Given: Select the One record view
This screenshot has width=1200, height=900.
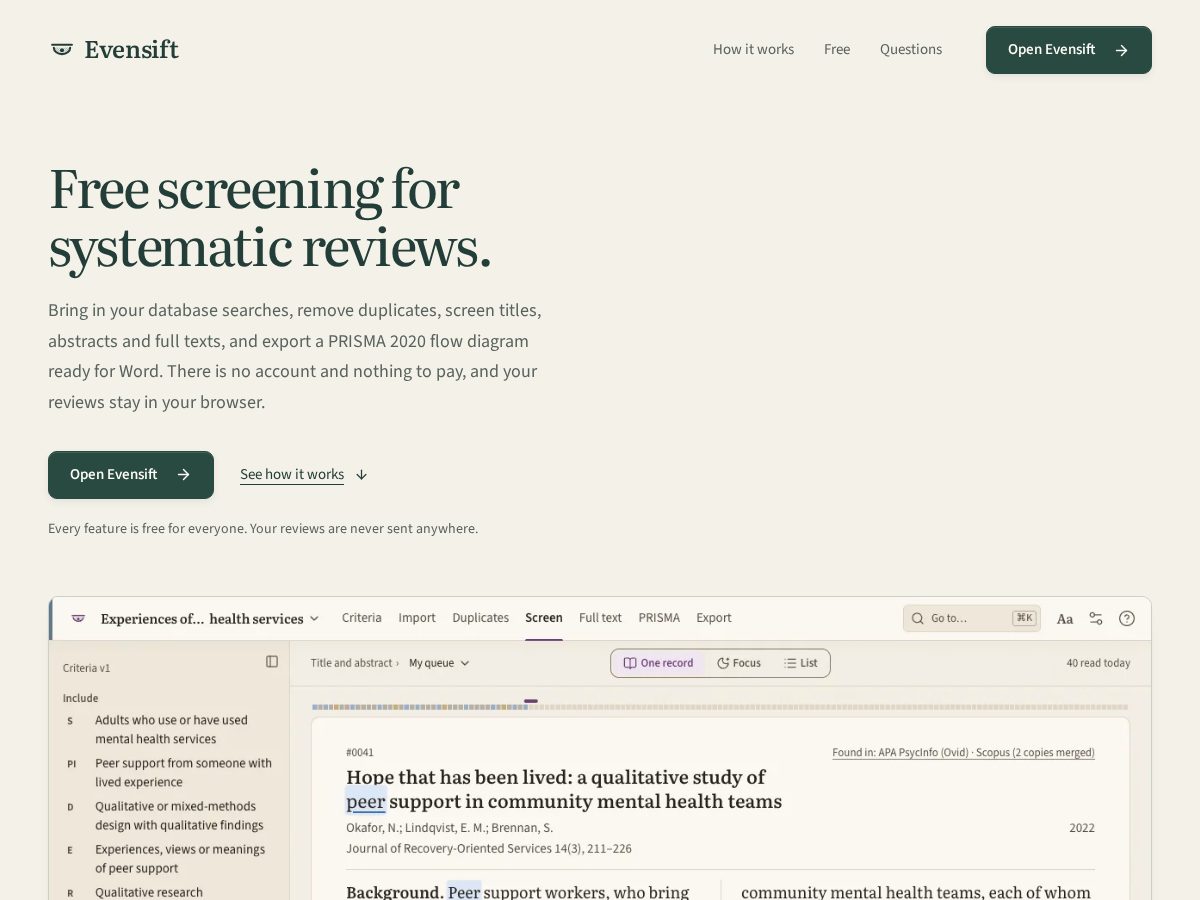Looking at the screenshot, I should pyautogui.click(x=659, y=663).
